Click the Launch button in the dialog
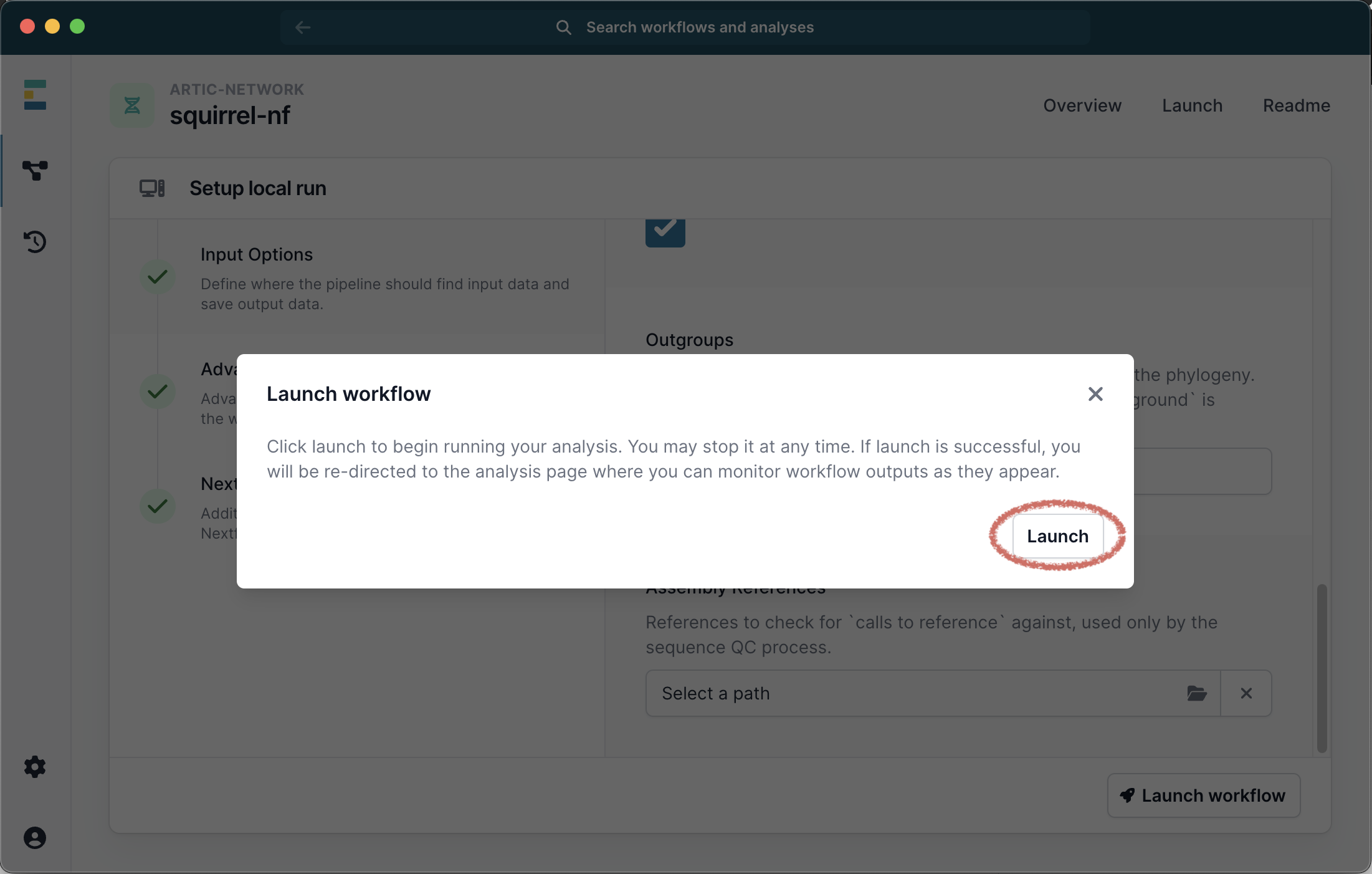1372x874 pixels. click(x=1057, y=536)
